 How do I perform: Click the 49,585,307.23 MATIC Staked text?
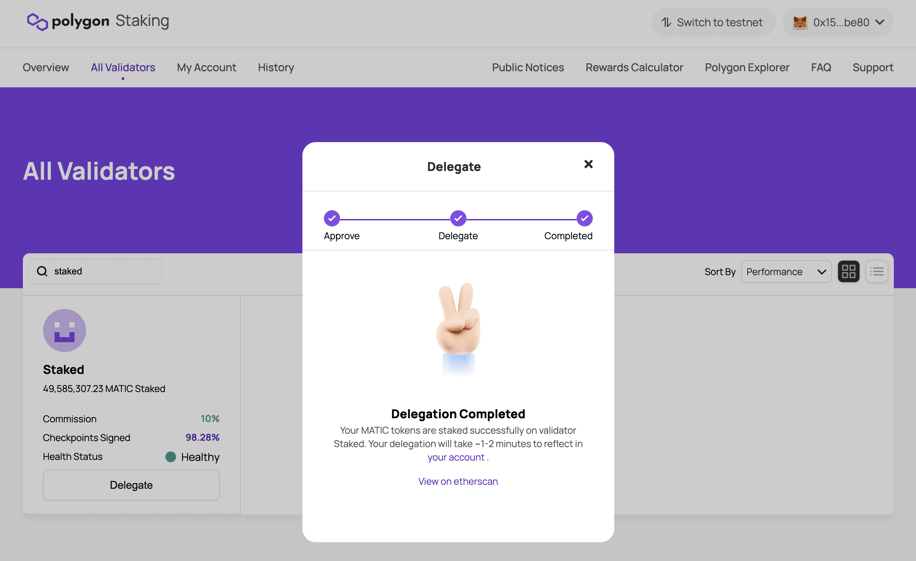click(104, 389)
